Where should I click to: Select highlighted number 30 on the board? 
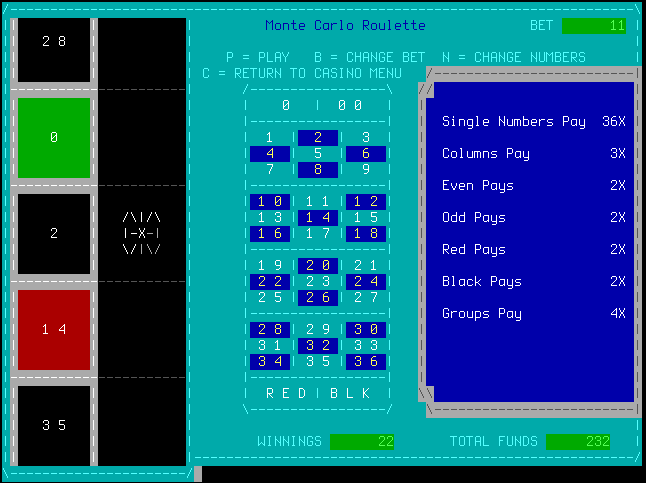click(366, 329)
